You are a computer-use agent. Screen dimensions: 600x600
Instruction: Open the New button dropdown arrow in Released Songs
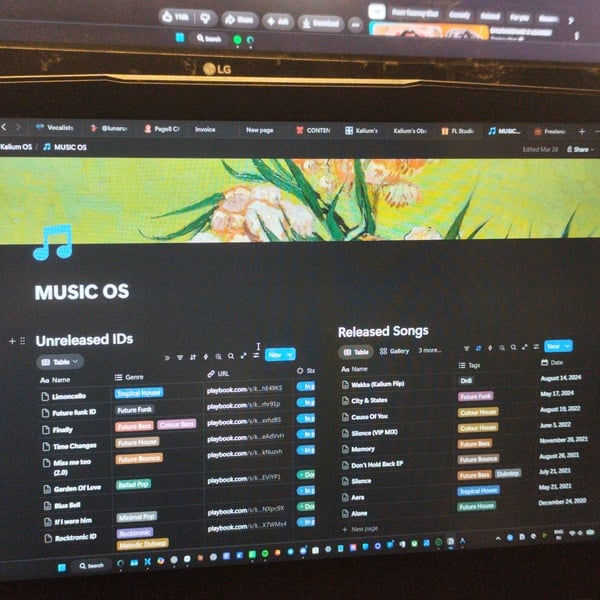[x=568, y=346]
